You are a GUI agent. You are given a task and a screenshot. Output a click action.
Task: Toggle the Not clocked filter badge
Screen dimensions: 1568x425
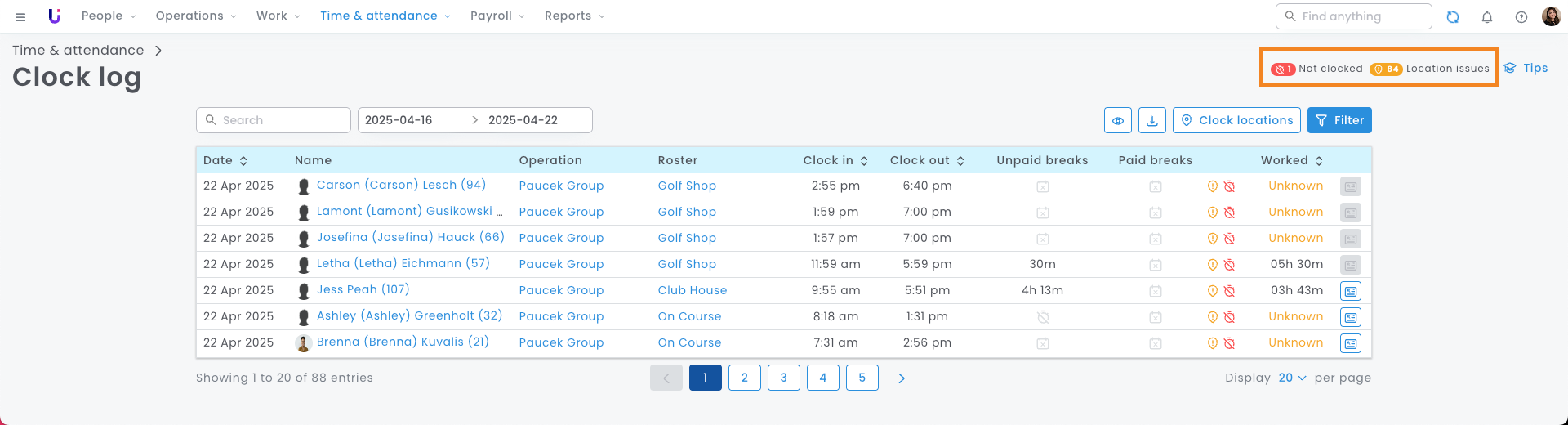coord(1316,69)
